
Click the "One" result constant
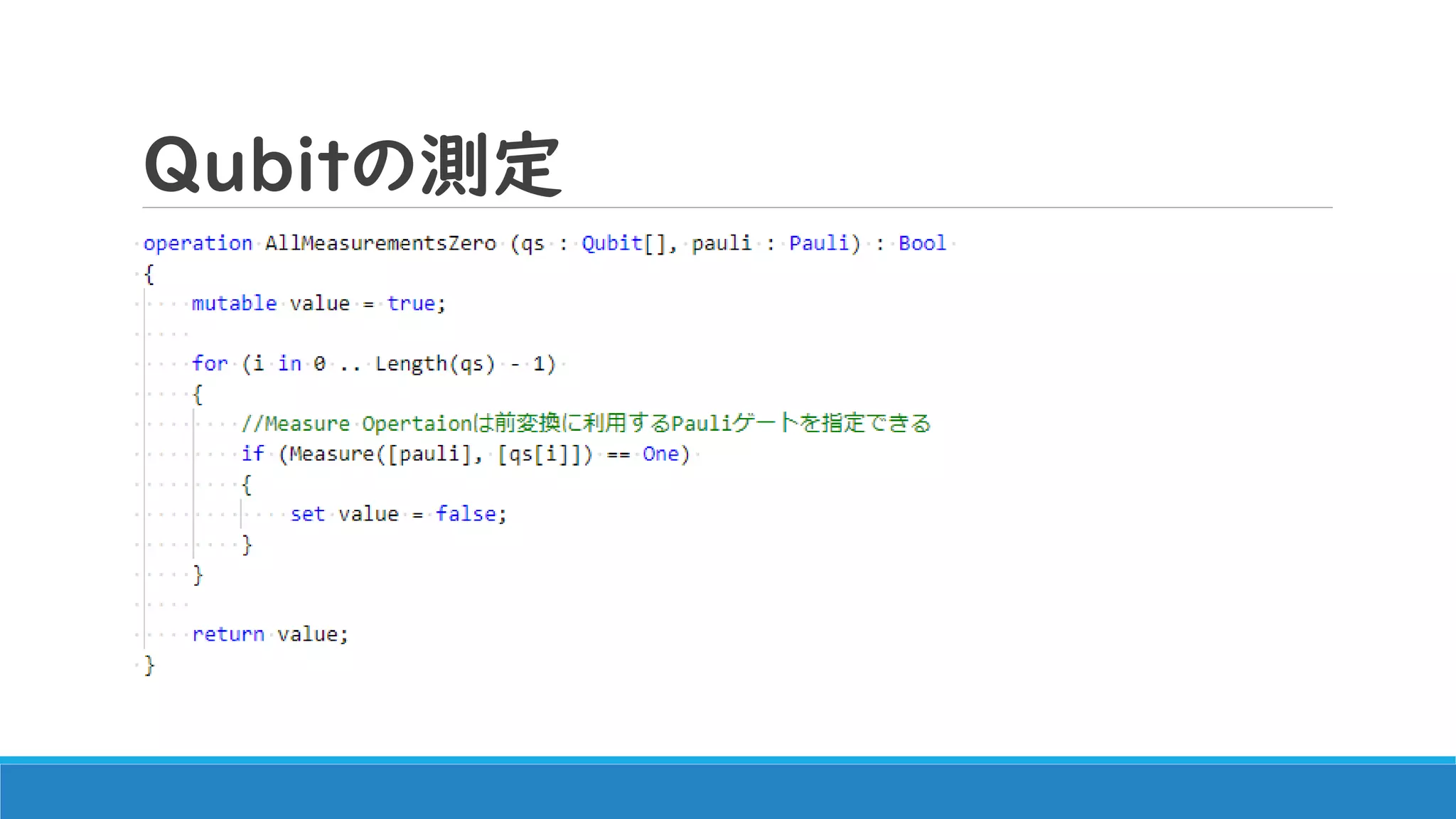pos(660,454)
